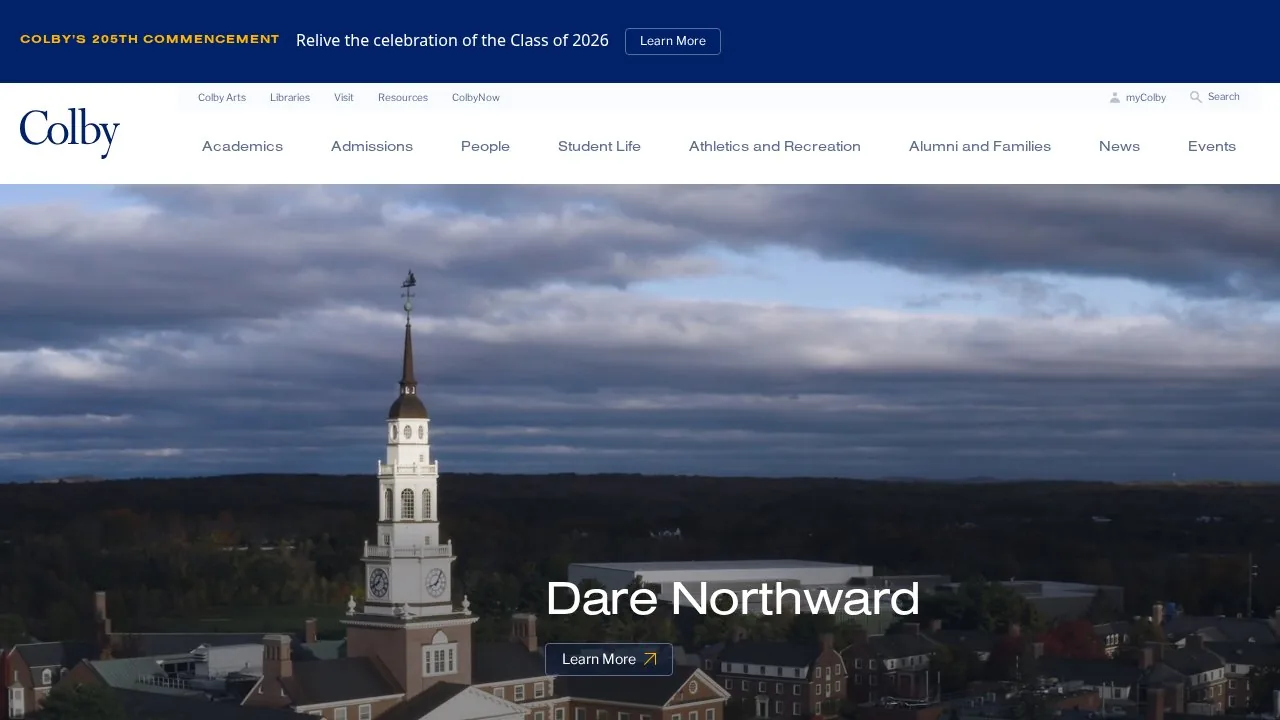Open the ColbyNow link

point(476,98)
